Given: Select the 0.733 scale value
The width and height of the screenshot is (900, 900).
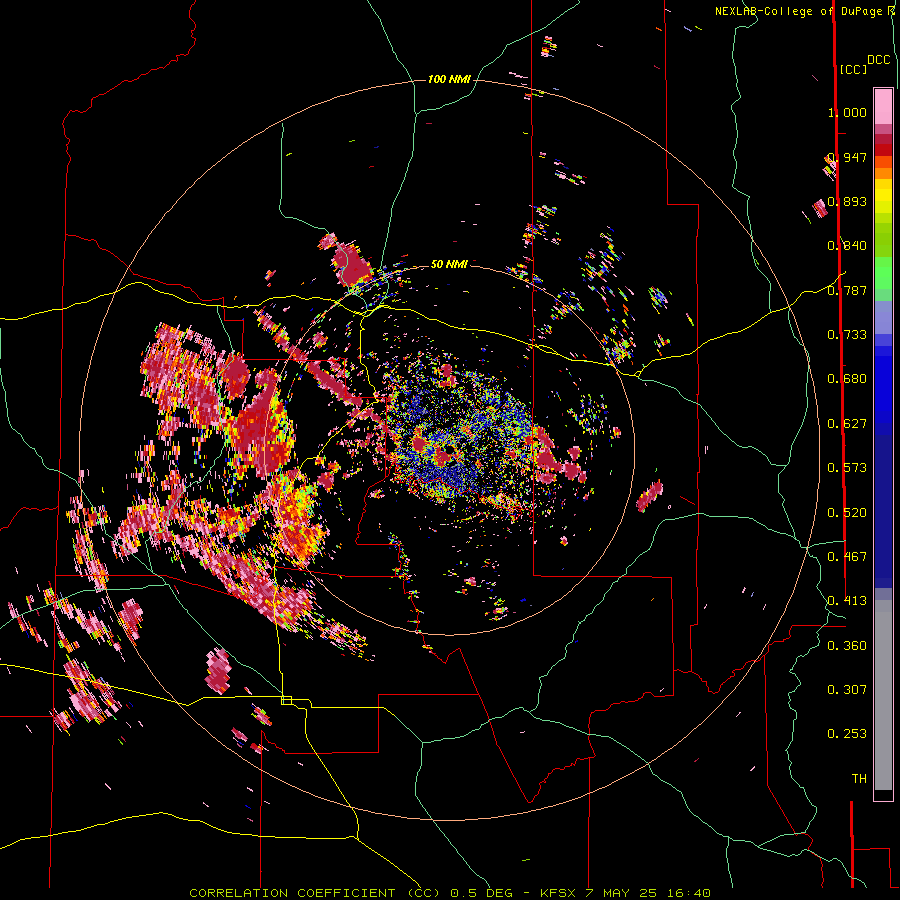Looking at the screenshot, I should pyautogui.click(x=847, y=335).
